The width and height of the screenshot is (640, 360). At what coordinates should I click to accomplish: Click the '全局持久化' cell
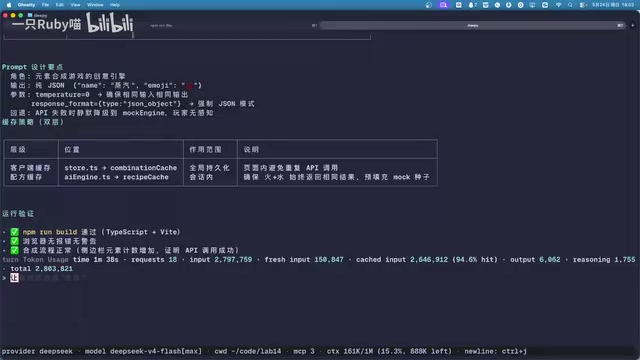pos(209,168)
